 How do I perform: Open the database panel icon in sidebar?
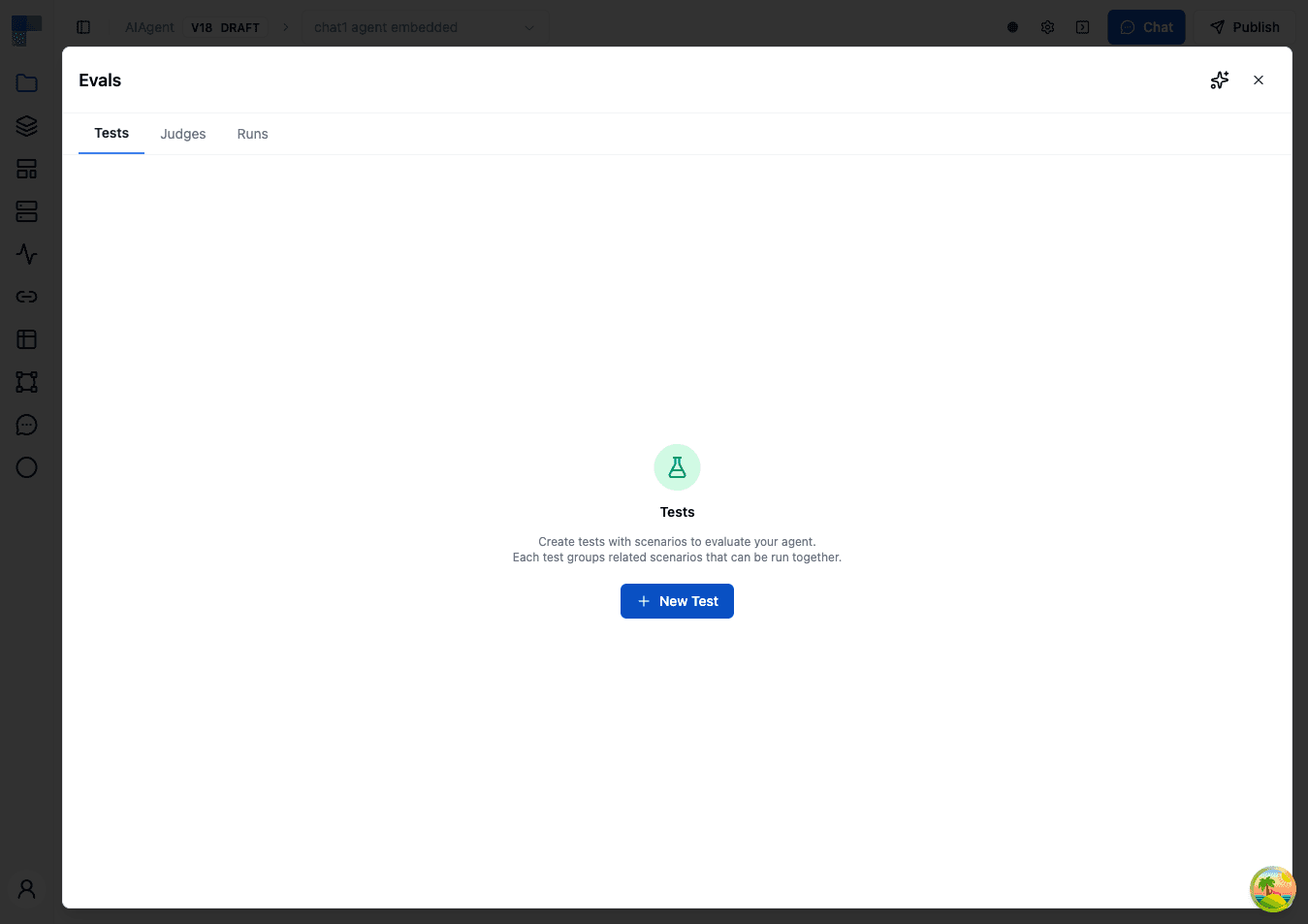[x=26, y=211]
